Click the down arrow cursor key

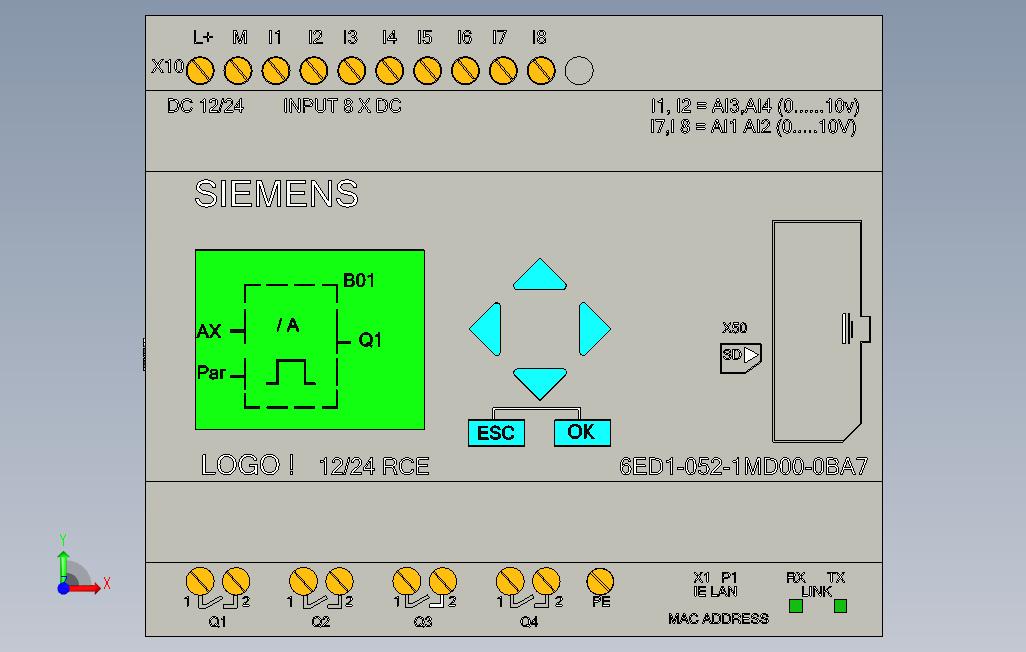click(540, 383)
